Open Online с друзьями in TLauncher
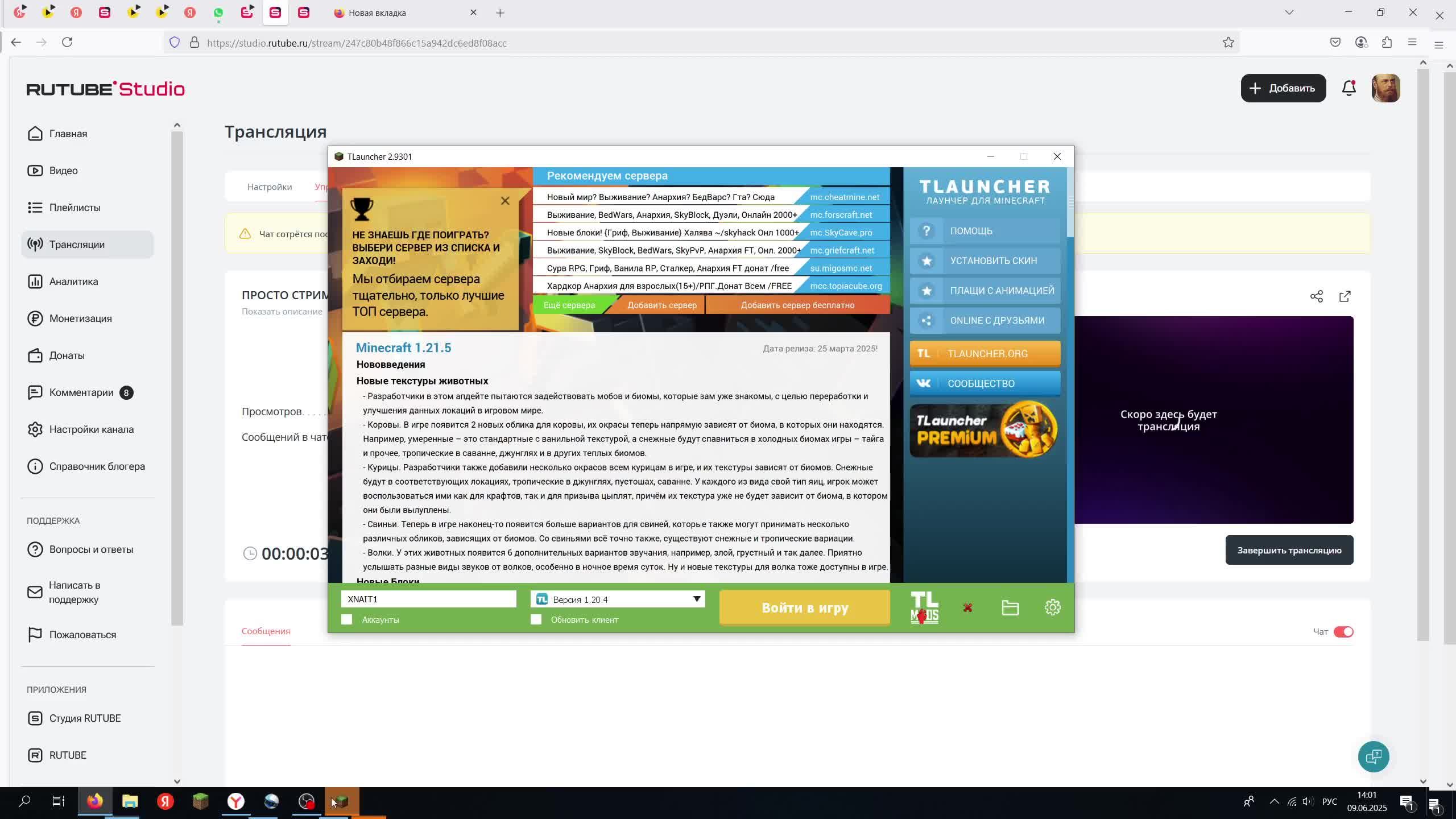Viewport: 1456px width, 819px height. [x=985, y=320]
